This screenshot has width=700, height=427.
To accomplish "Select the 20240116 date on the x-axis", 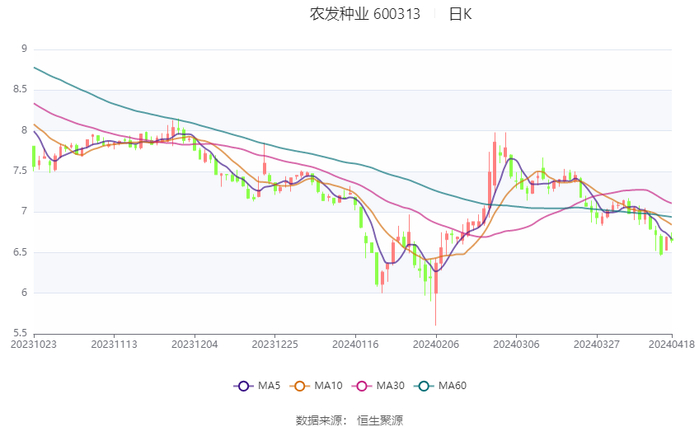I will click(x=355, y=342).
